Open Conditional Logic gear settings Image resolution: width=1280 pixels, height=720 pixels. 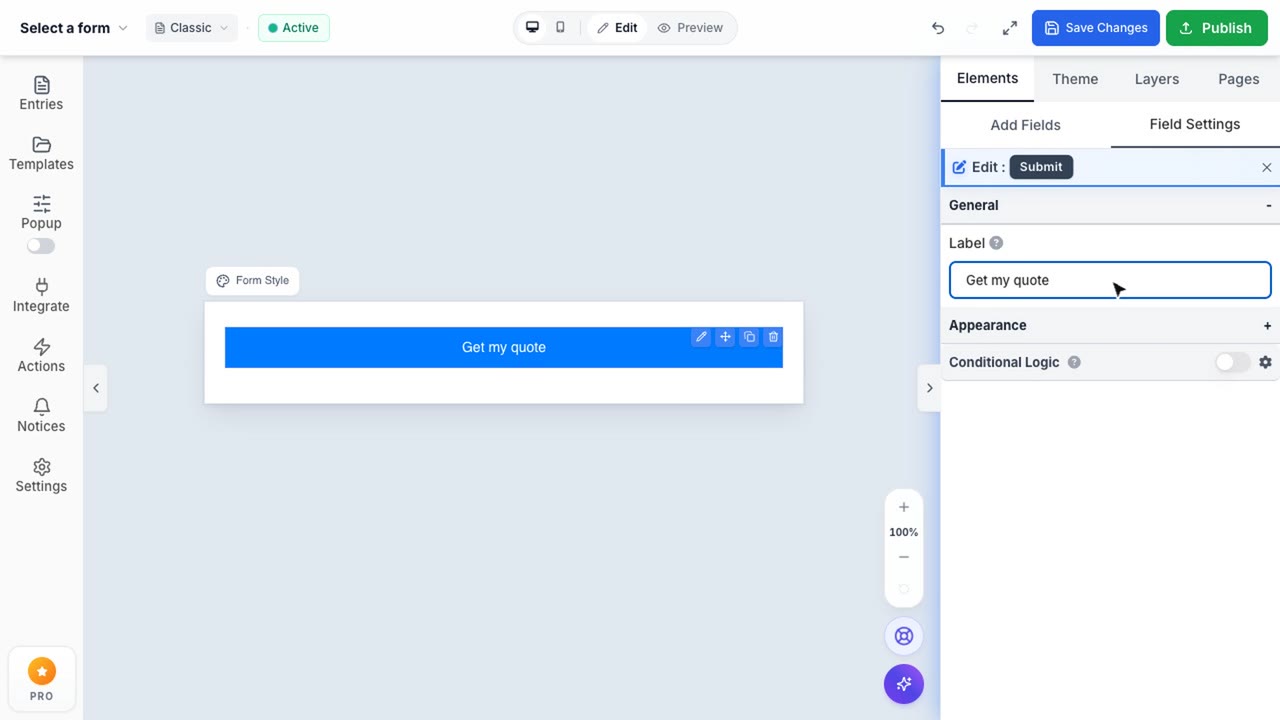pyautogui.click(x=1265, y=362)
